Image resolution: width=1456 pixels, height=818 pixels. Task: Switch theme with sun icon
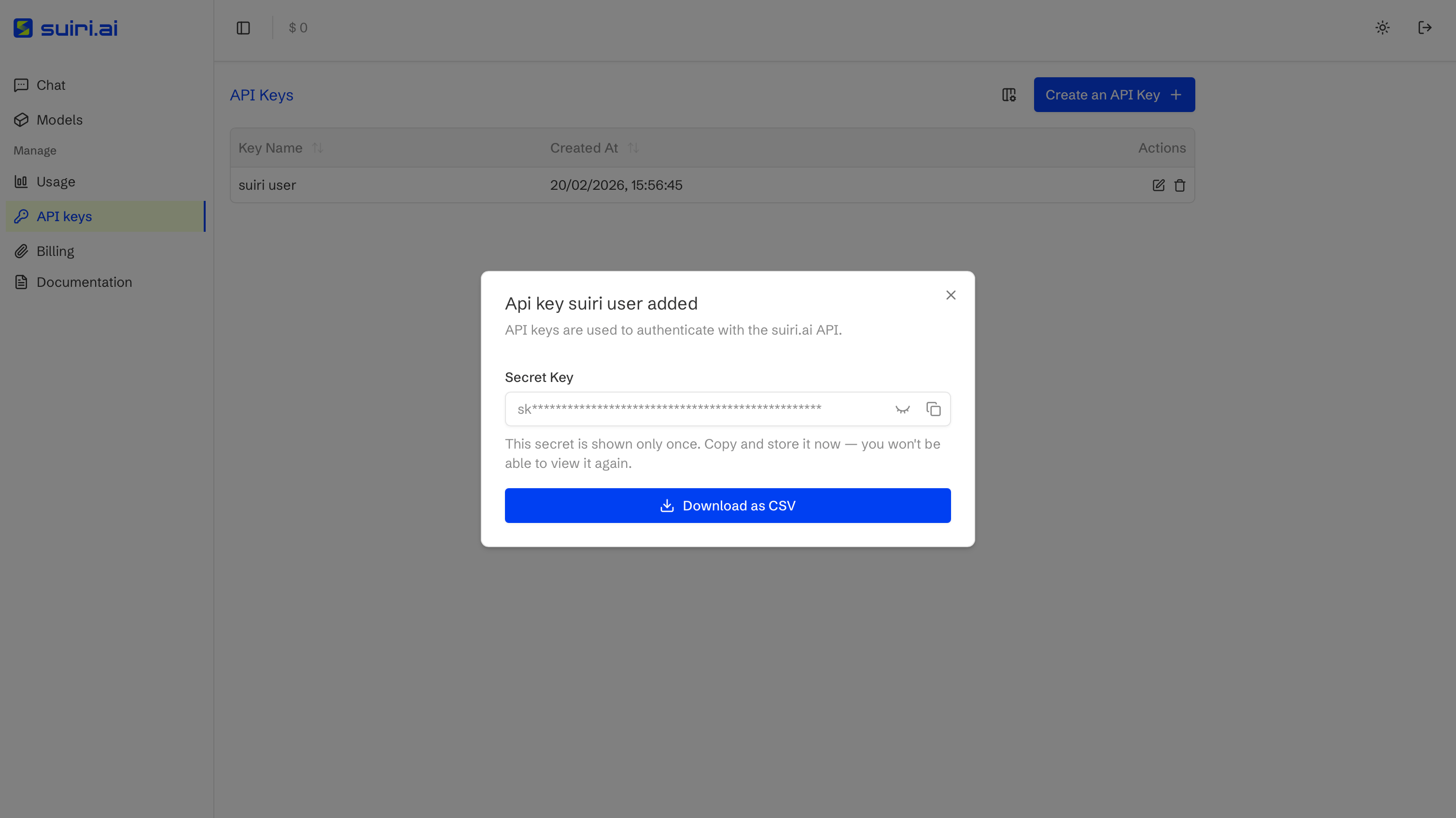tap(1383, 28)
